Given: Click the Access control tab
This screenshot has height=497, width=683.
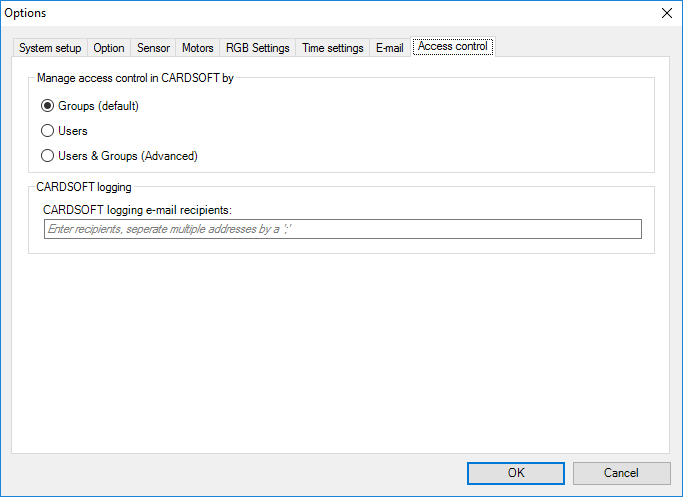Looking at the screenshot, I should (x=452, y=47).
